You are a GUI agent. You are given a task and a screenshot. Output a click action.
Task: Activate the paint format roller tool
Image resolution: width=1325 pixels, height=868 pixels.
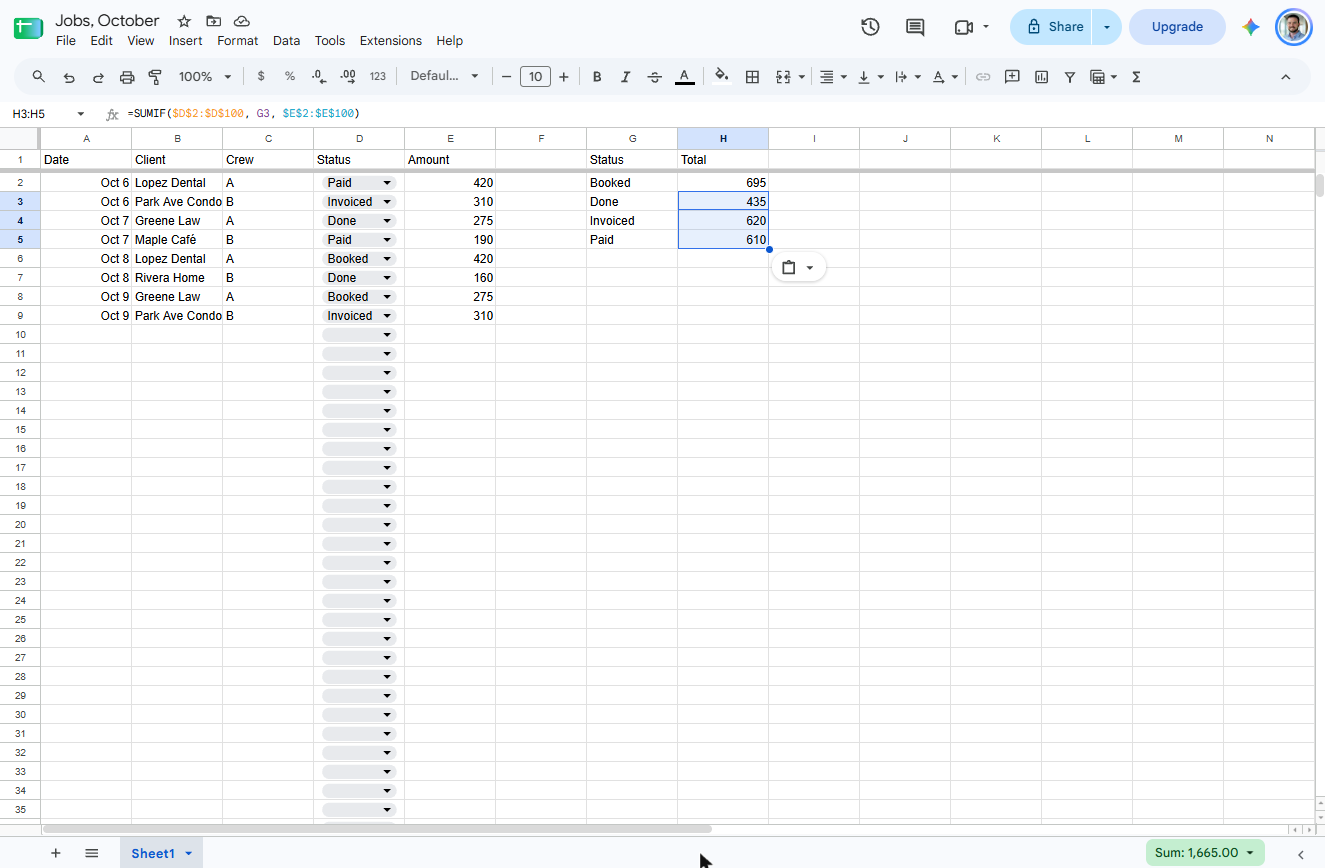click(x=155, y=77)
